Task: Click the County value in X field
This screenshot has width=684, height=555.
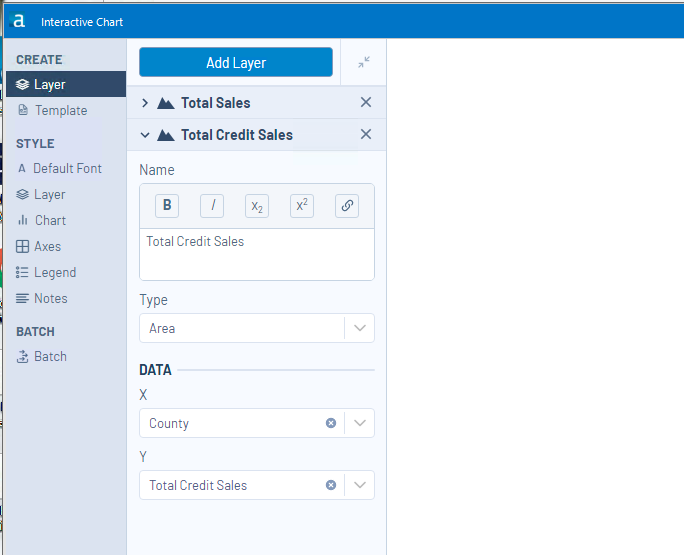Action: click(169, 423)
